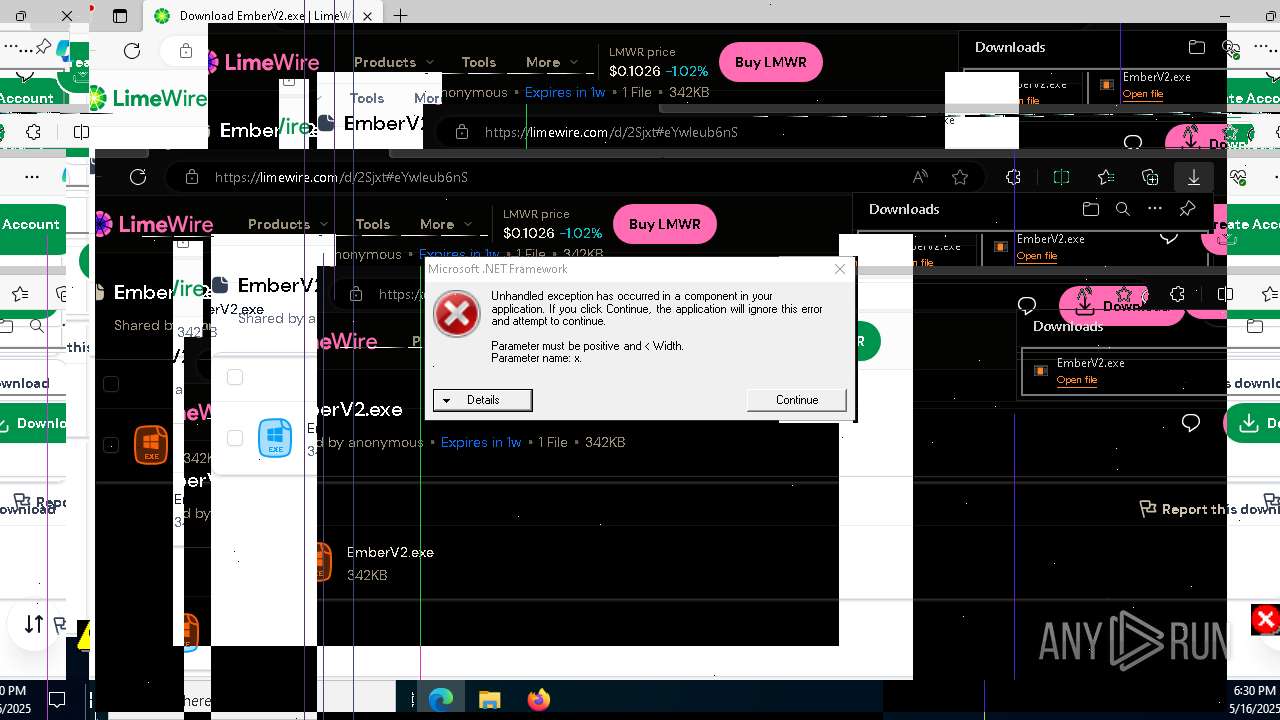The image size is (1280, 720).
Task: Tick the dark checkbox beside the orange EXE icon
Action: click(x=111, y=445)
